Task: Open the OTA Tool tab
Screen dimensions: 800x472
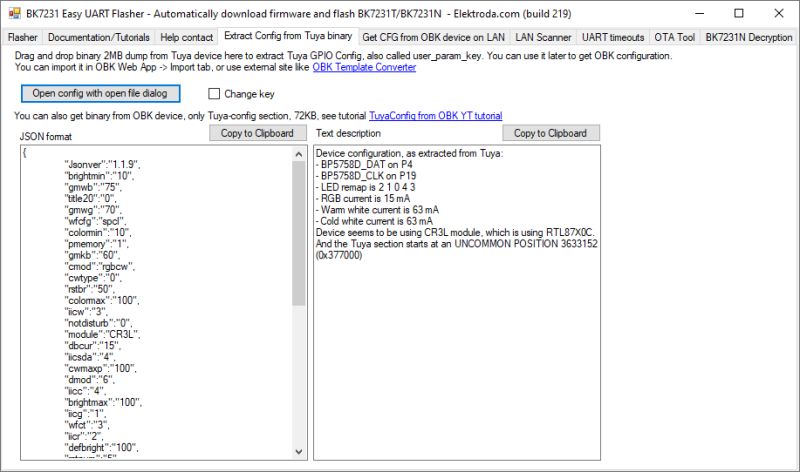Action: point(674,37)
